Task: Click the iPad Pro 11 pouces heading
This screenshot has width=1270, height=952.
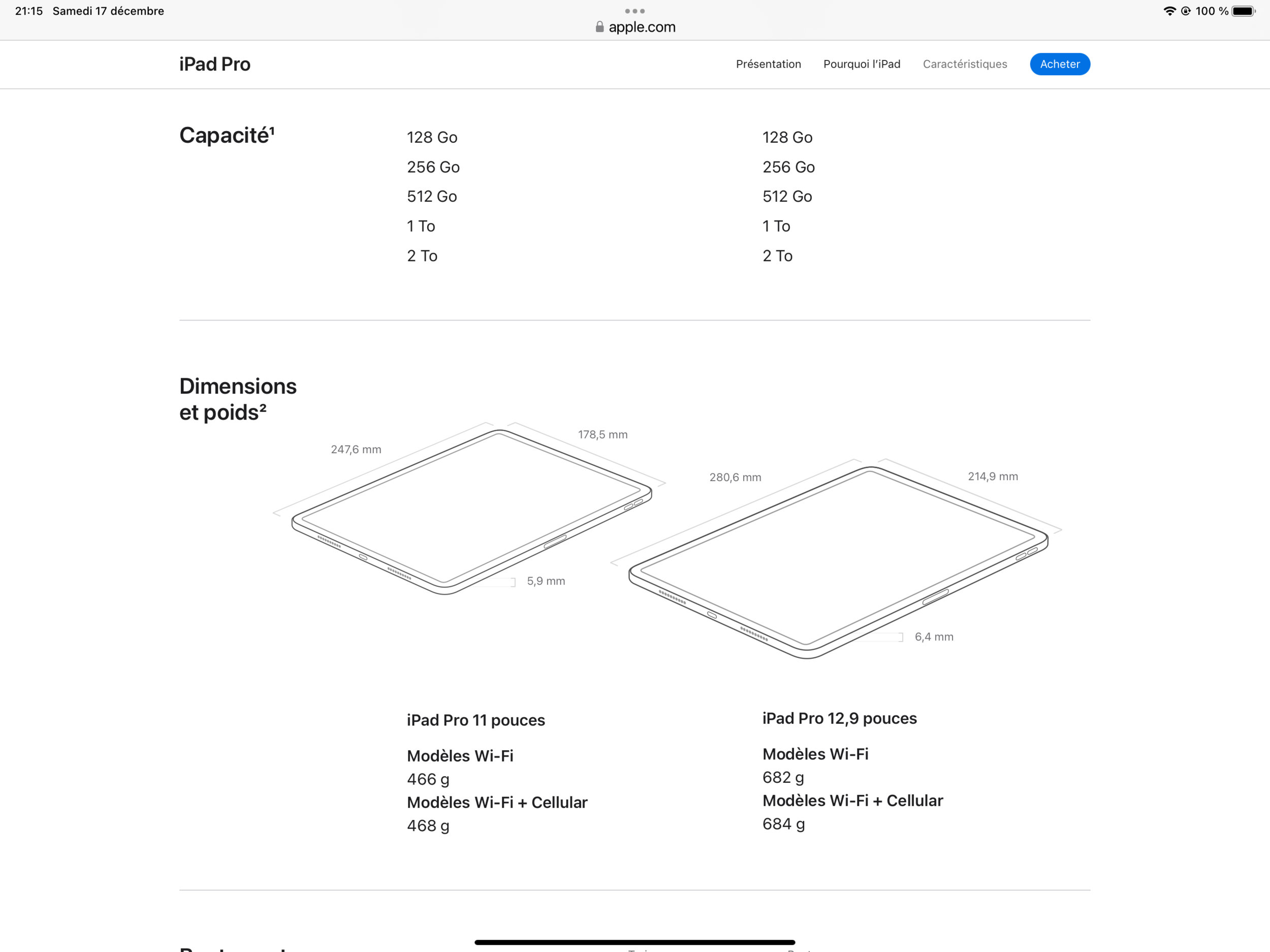Action: (475, 720)
